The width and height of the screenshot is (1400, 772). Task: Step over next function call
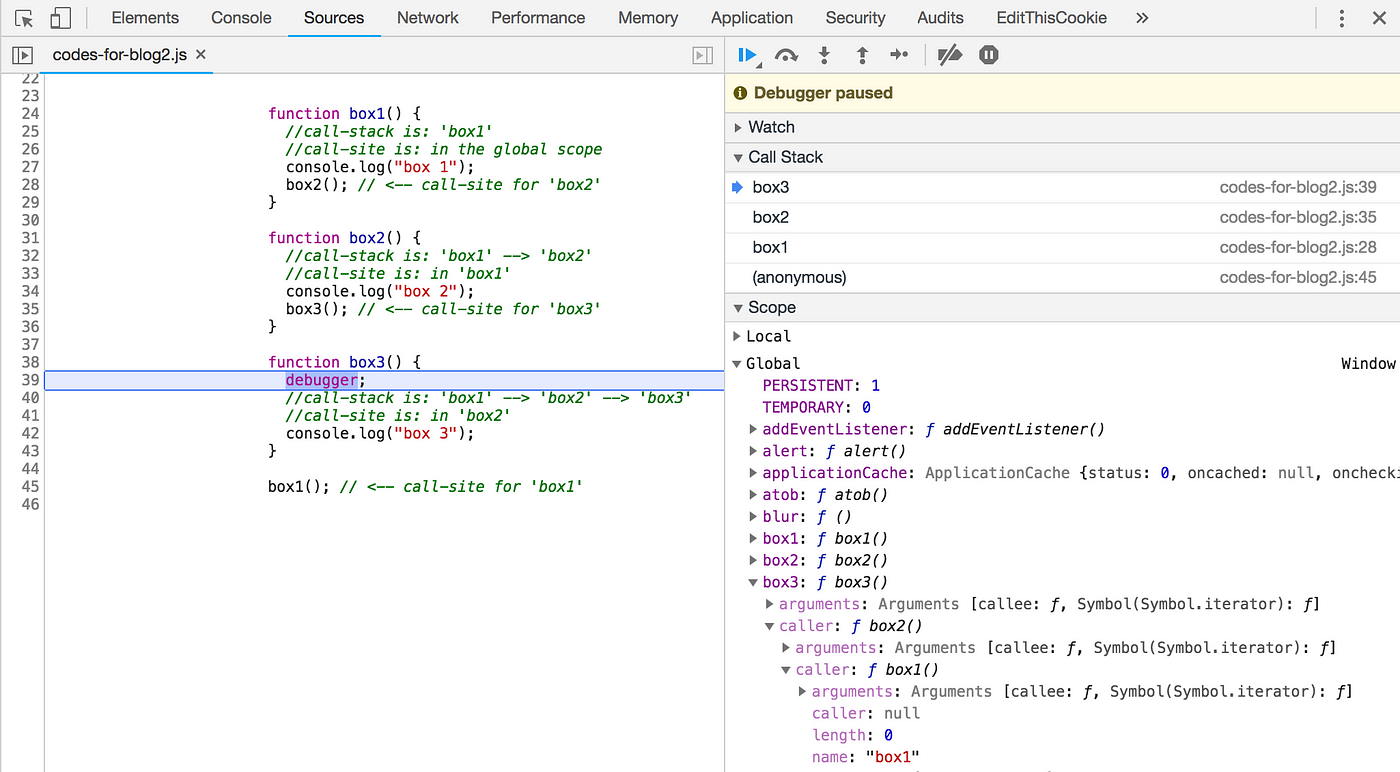(786, 55)
